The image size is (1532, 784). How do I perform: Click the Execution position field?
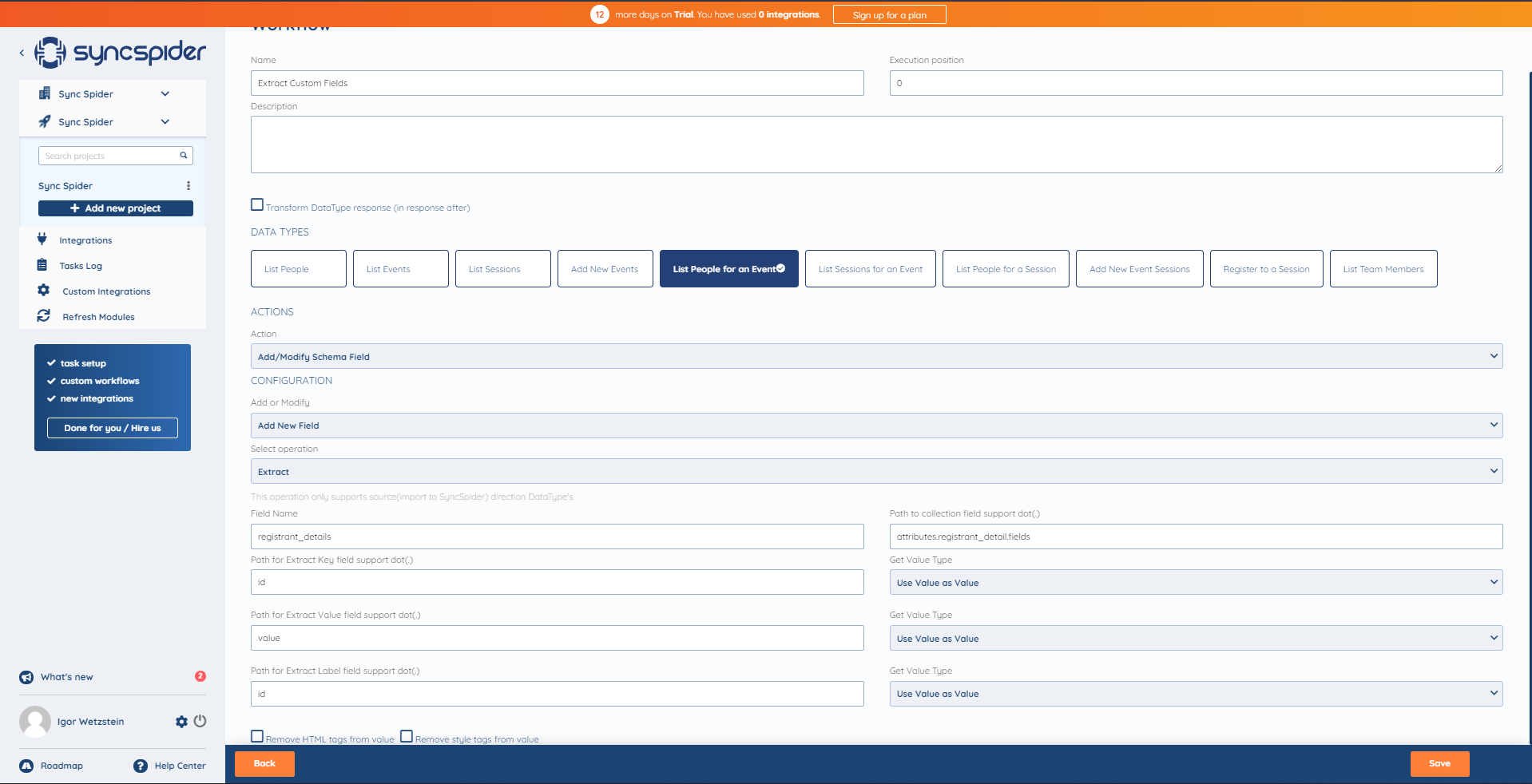pyautogui.click(x=1196, y=83)
